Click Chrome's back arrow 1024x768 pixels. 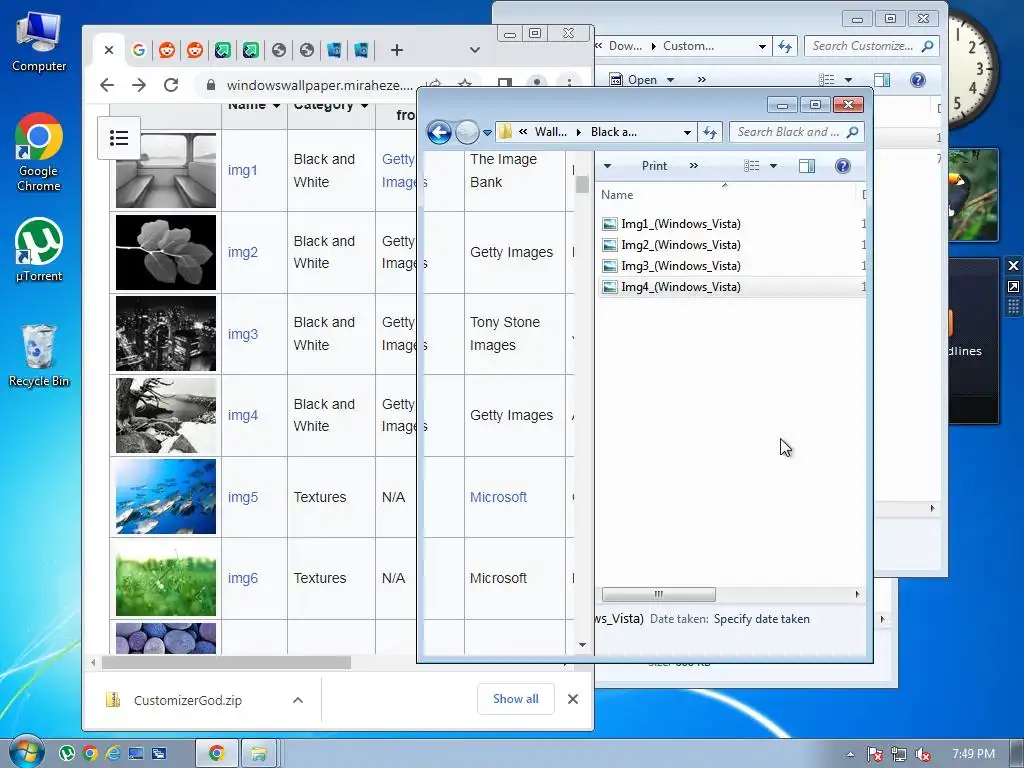(x=107, y=85)
